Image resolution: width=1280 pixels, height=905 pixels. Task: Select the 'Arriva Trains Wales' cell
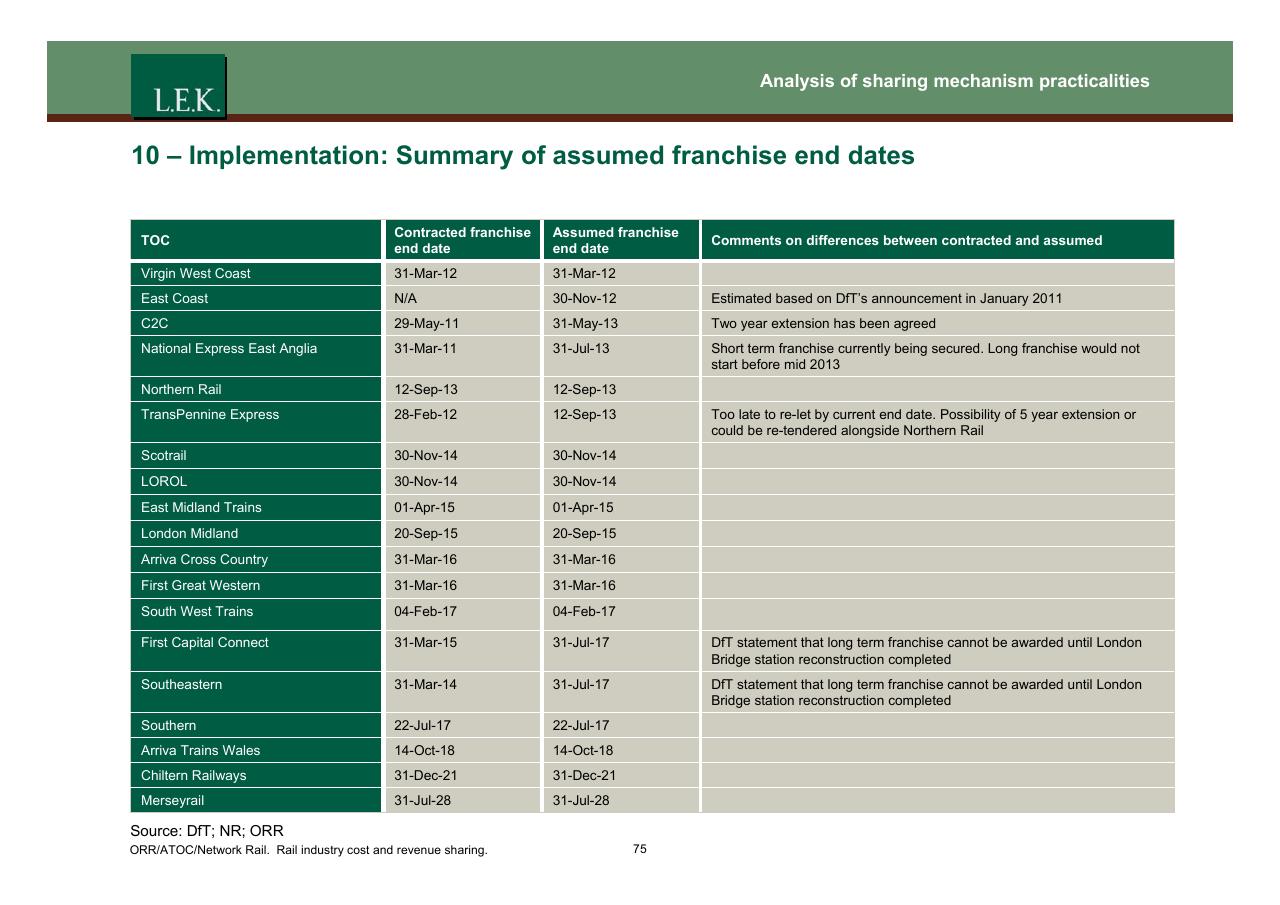click(x=256, y=750)
